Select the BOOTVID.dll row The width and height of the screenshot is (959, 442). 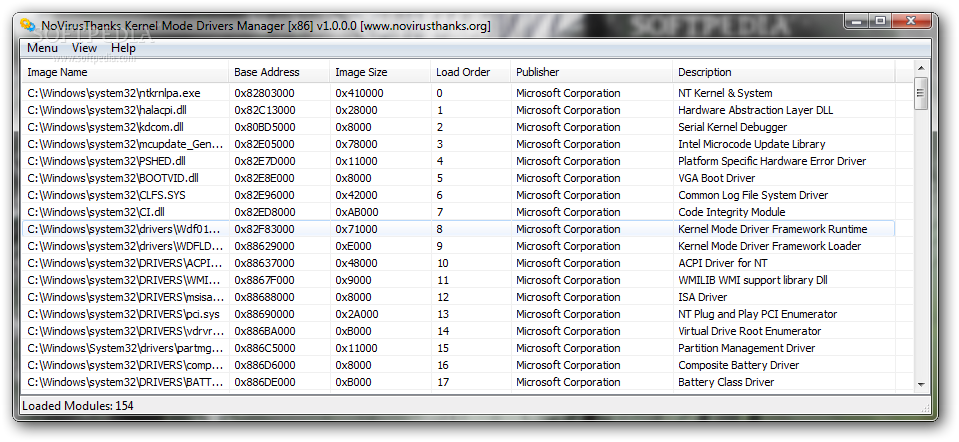click(x=458, y=178)
